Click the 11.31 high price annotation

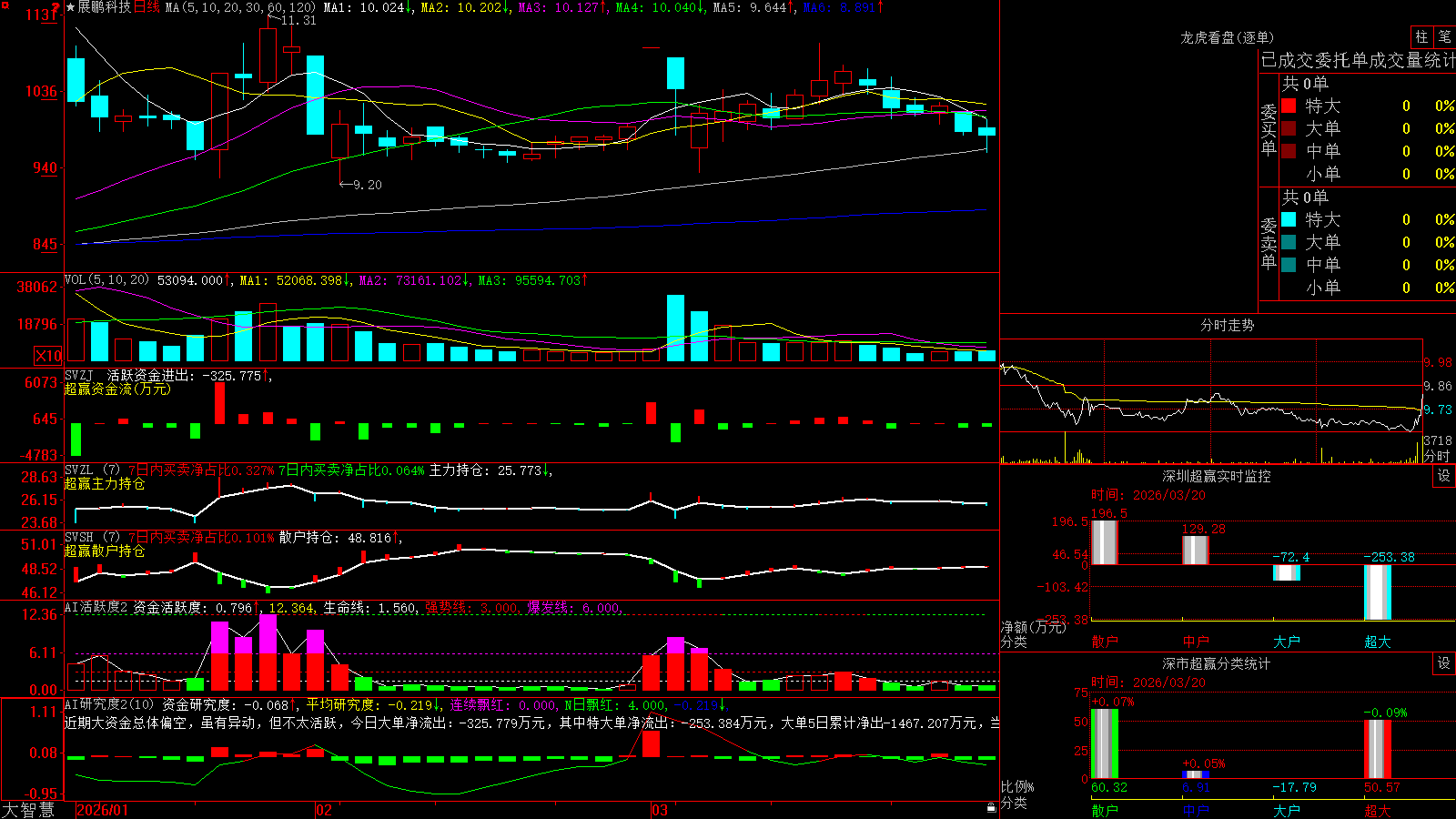pos(298,20)
